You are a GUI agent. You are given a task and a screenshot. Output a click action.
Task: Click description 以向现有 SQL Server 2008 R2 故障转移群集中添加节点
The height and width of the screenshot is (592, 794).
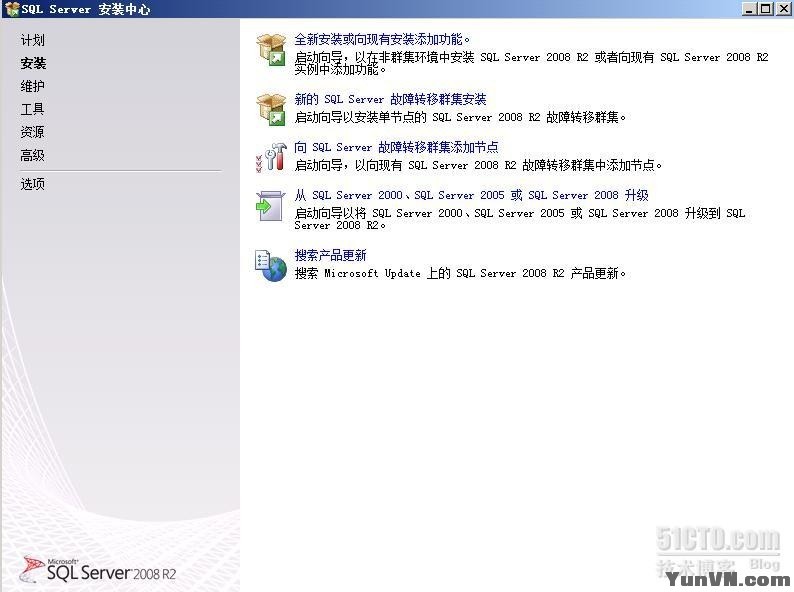coord(478,165)
